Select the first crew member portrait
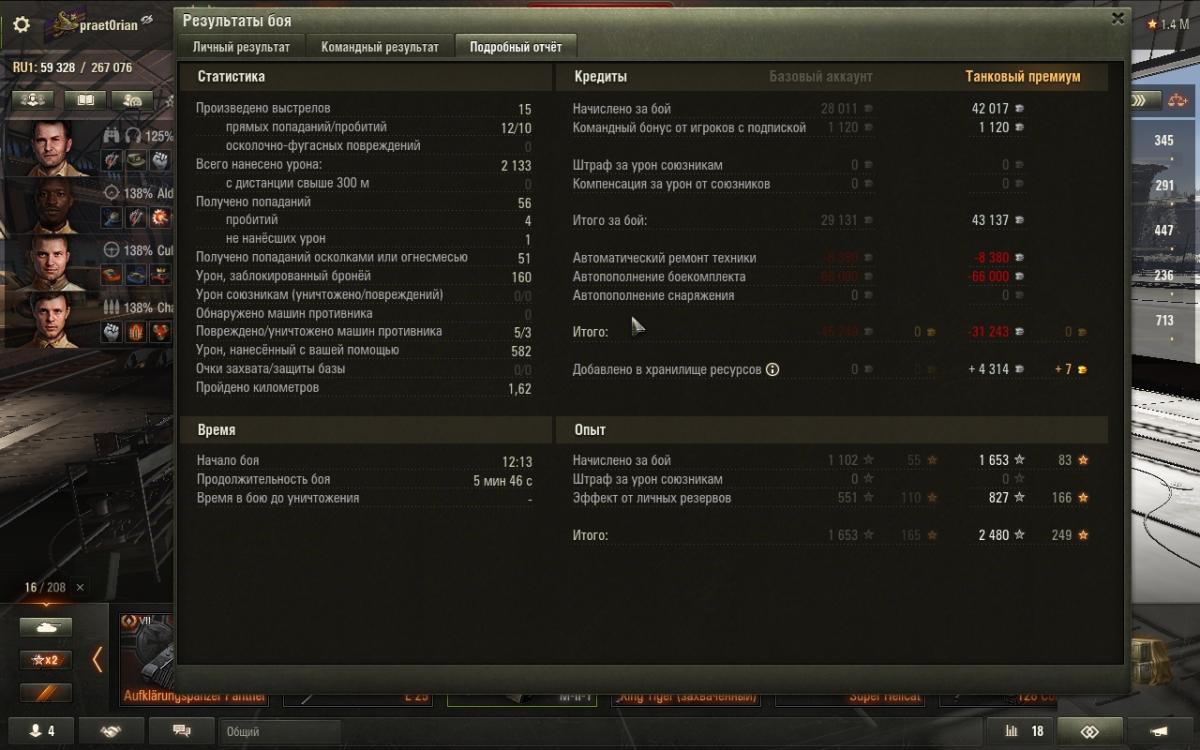This screenshot has width=1200, height=750. pos(51,147)
